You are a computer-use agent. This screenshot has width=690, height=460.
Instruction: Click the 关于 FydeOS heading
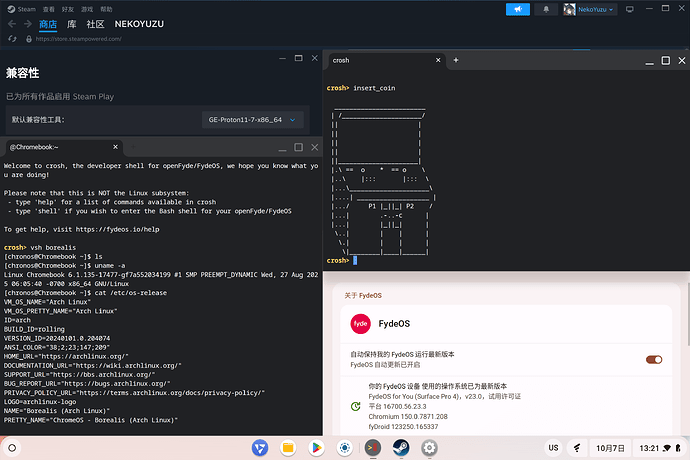pyautogui.click(x=363, y=295)
